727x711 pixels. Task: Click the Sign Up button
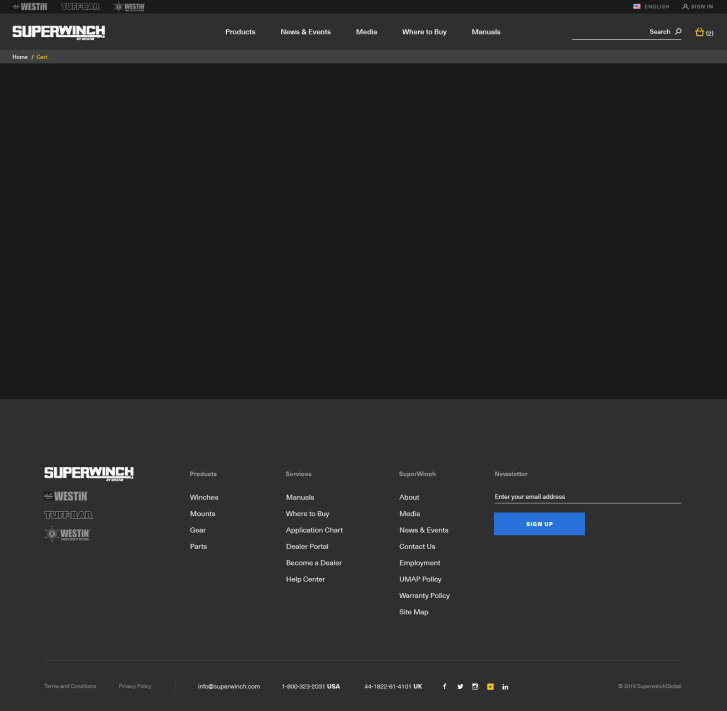[539, 524]
